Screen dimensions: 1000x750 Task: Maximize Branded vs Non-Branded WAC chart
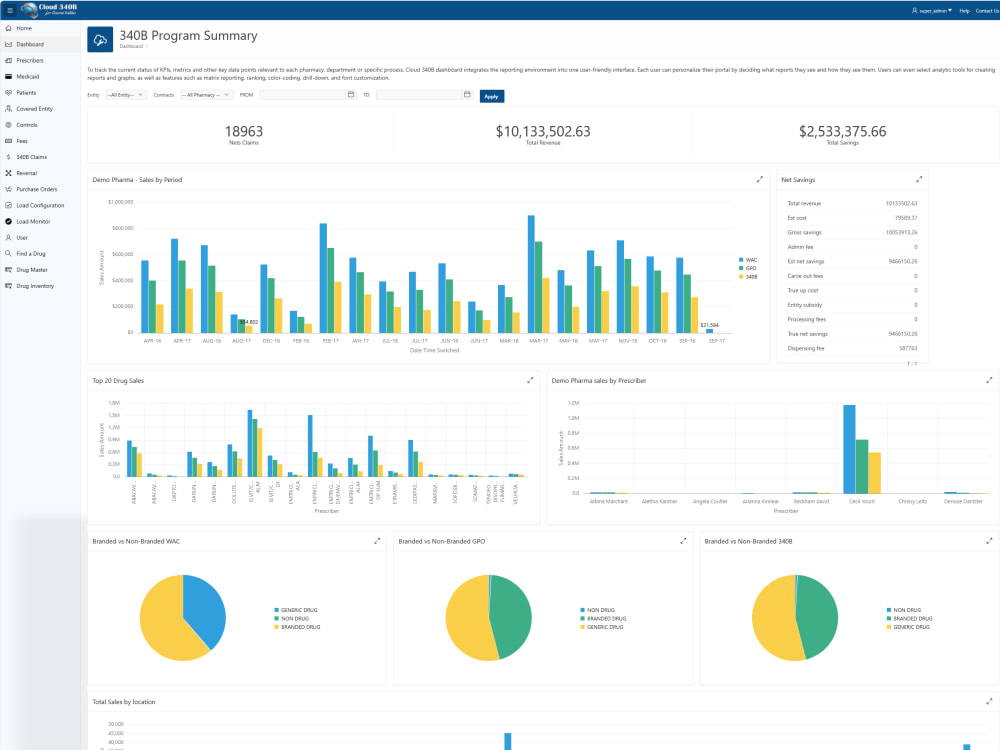point(377,541)
